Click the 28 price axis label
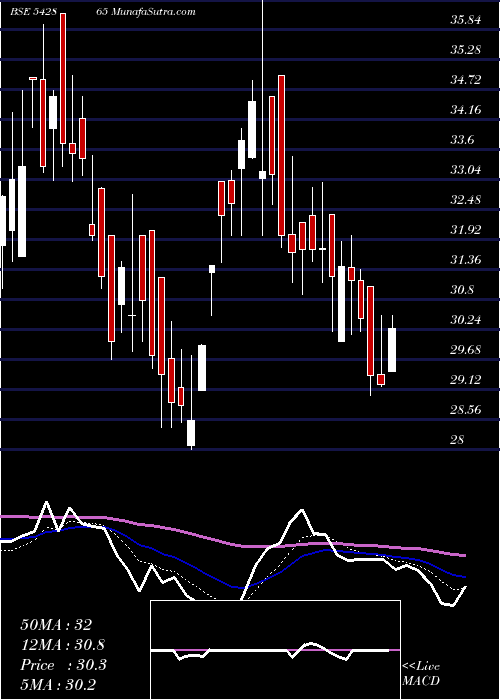Screen dimensions: 500x700 (458, 440)
